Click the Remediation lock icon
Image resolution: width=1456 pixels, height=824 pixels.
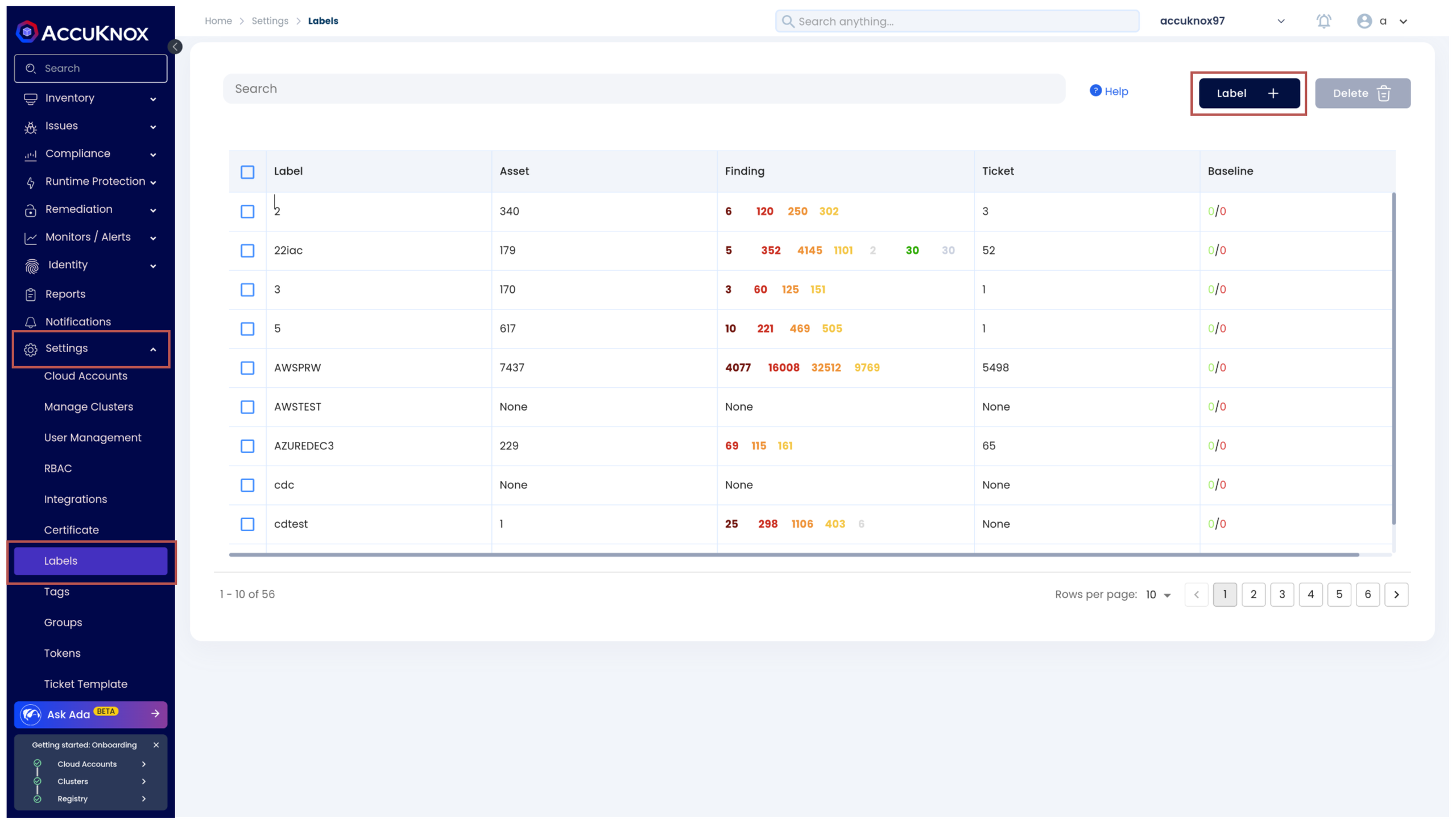pos(31,210)
